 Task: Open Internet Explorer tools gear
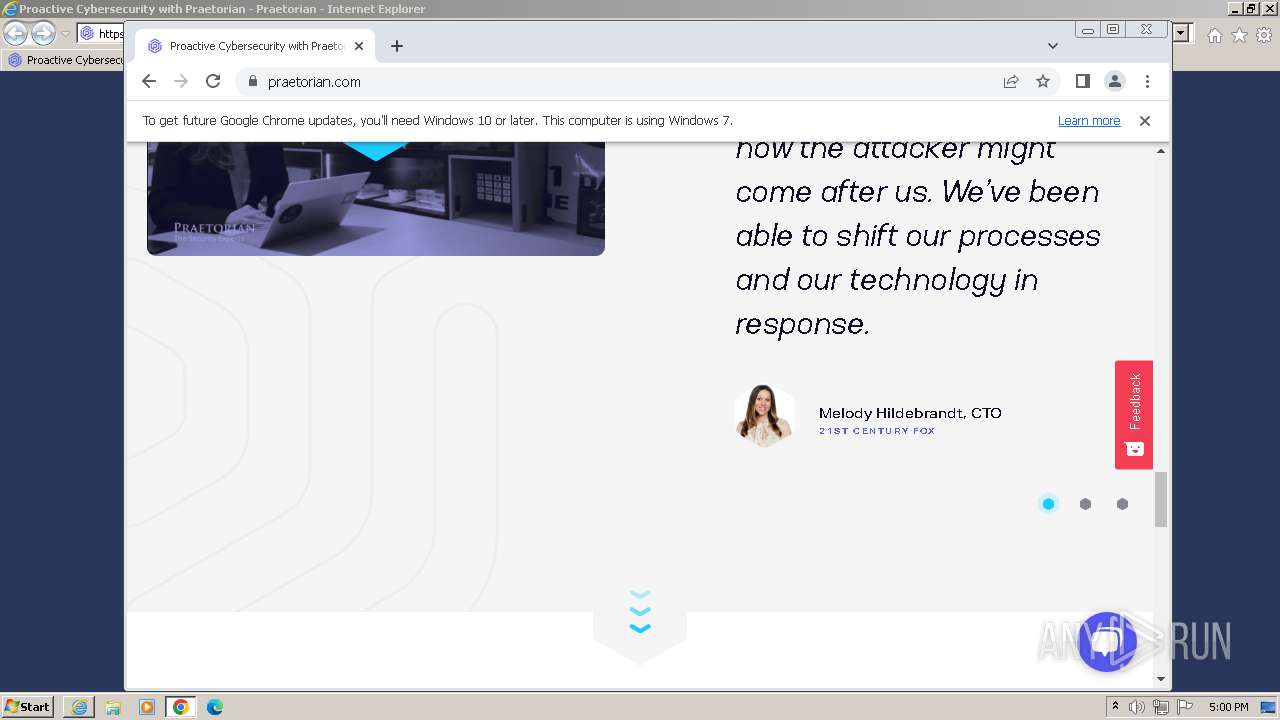pos(1264,35)
